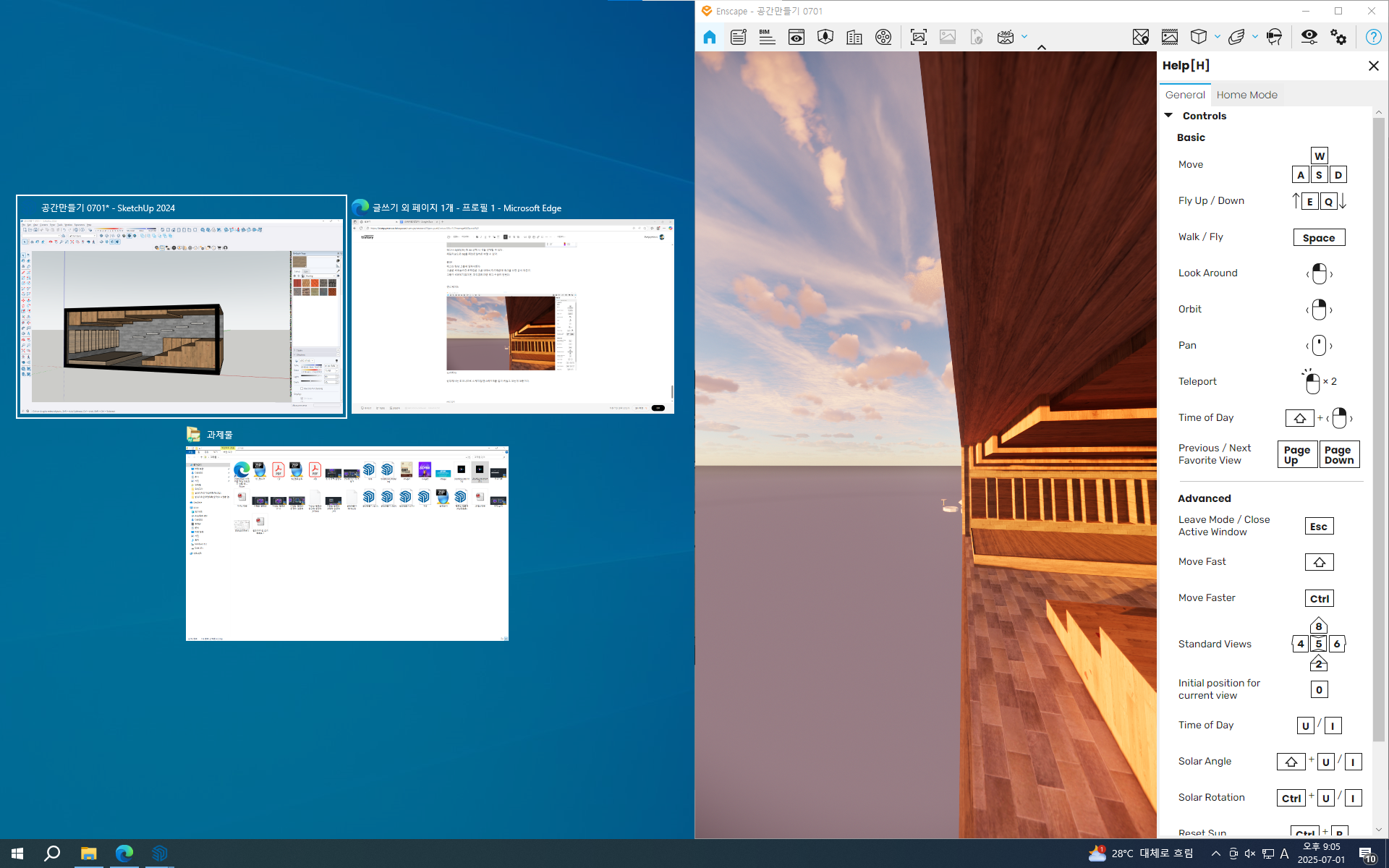Open the asset library buildings icon

coord(854,37)
